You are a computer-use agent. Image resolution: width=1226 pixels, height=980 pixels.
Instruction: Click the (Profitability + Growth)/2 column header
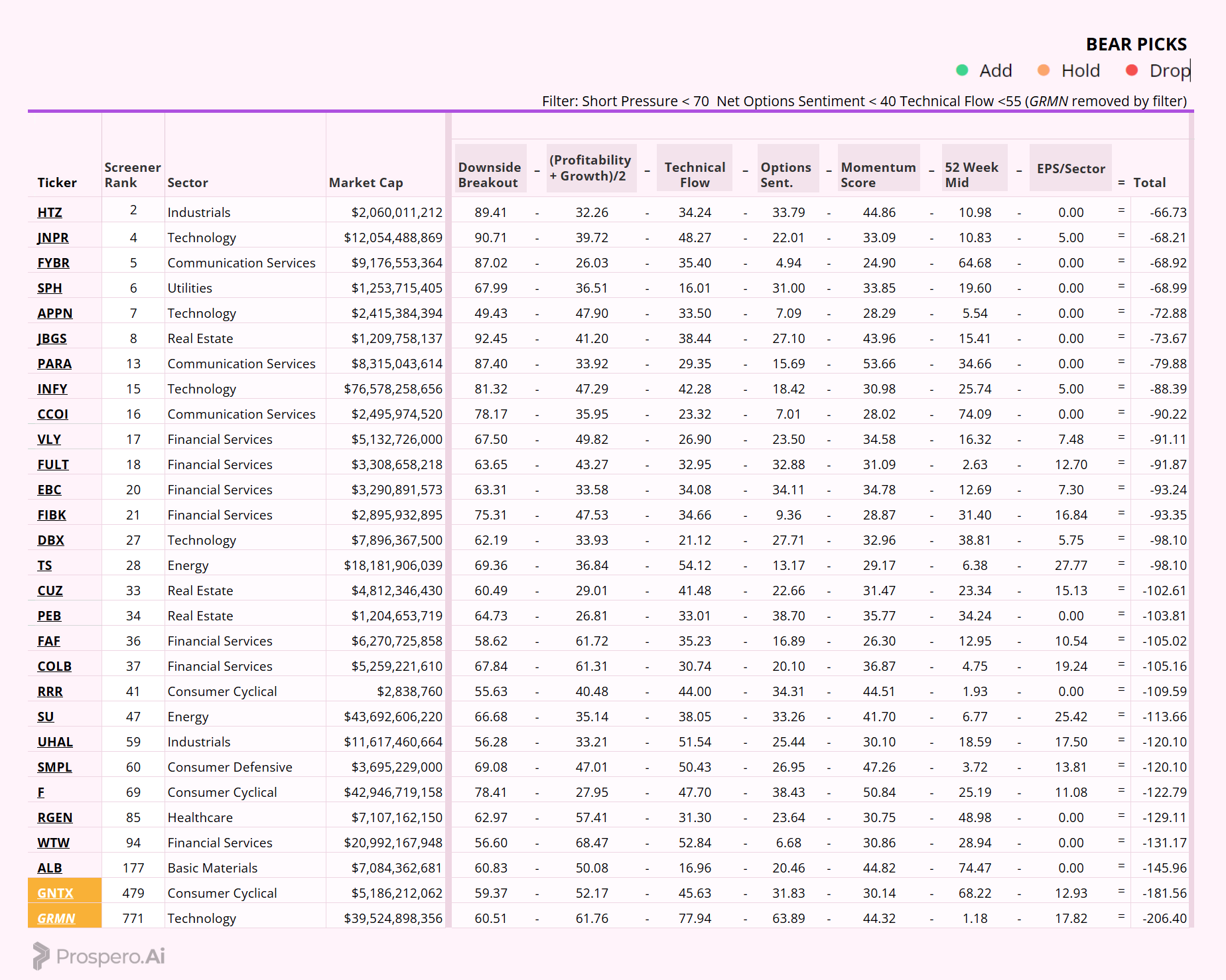click(x=590, y=168)
